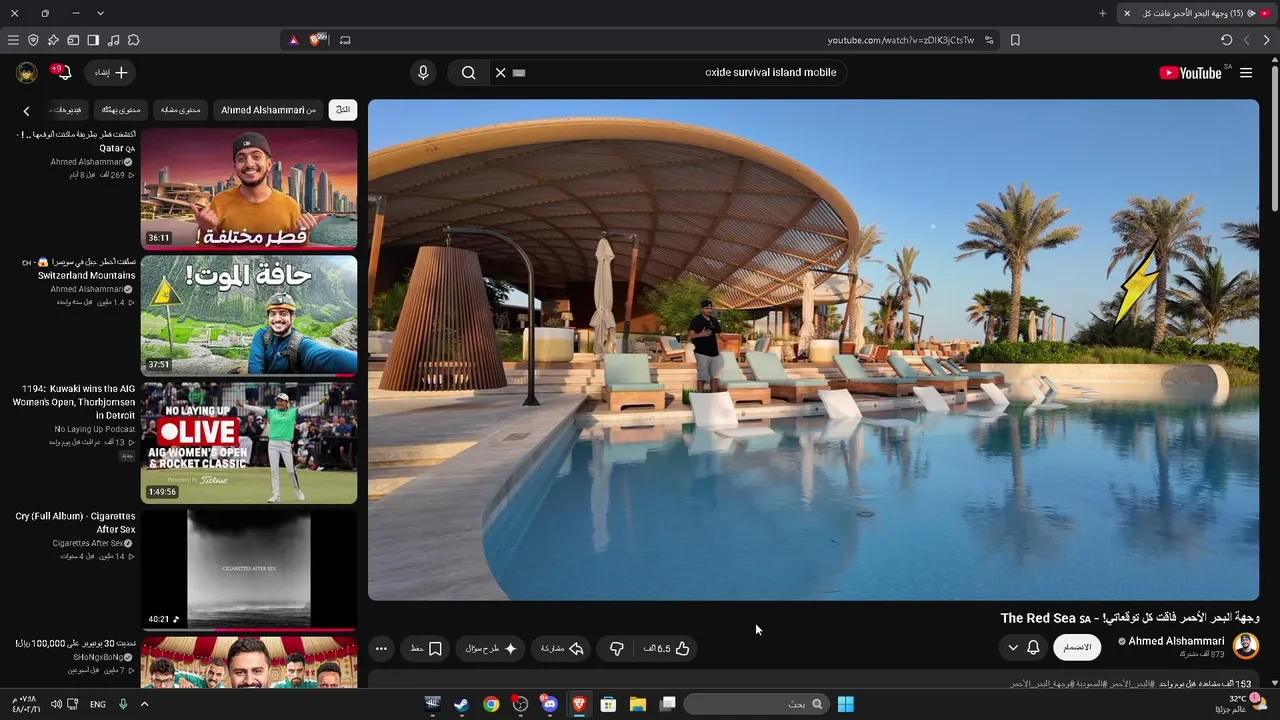This screenshot has height=720, width=1280.
Task: Open the on-screen keyboard in search box
Action: [x=519, y=73]
